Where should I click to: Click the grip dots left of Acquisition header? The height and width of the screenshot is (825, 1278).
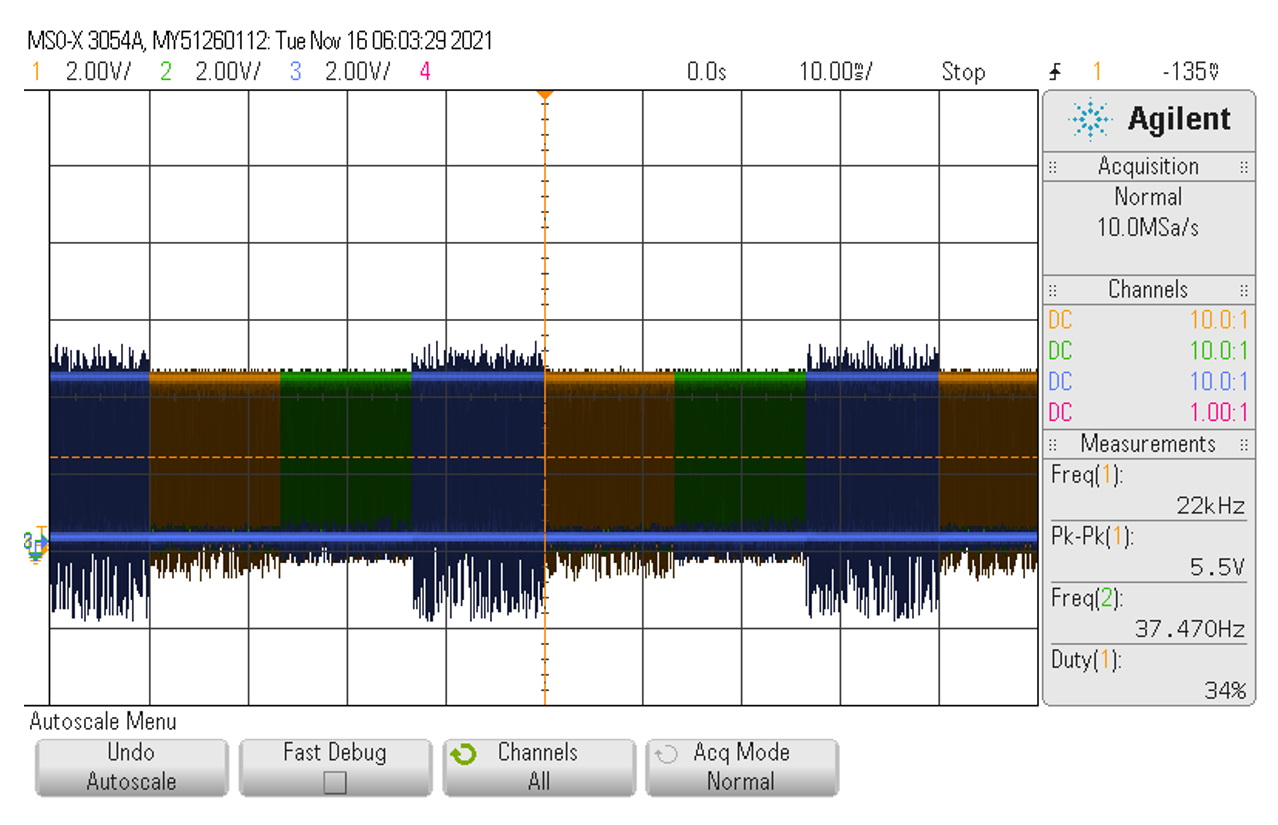pos(1054,167)
